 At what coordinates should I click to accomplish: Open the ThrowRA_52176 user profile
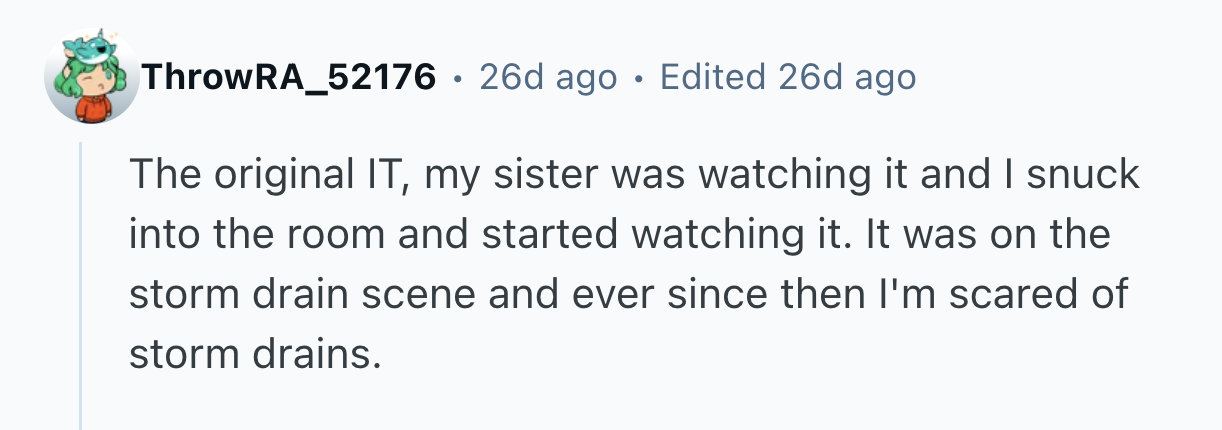(x=288, y=76)
